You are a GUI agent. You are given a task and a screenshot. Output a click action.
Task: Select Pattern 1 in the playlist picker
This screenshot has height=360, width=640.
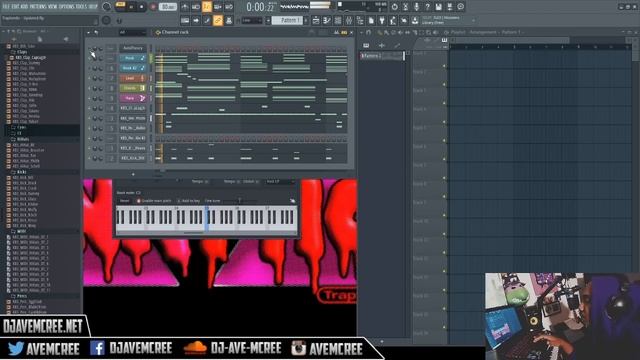[x=381, y=56]
